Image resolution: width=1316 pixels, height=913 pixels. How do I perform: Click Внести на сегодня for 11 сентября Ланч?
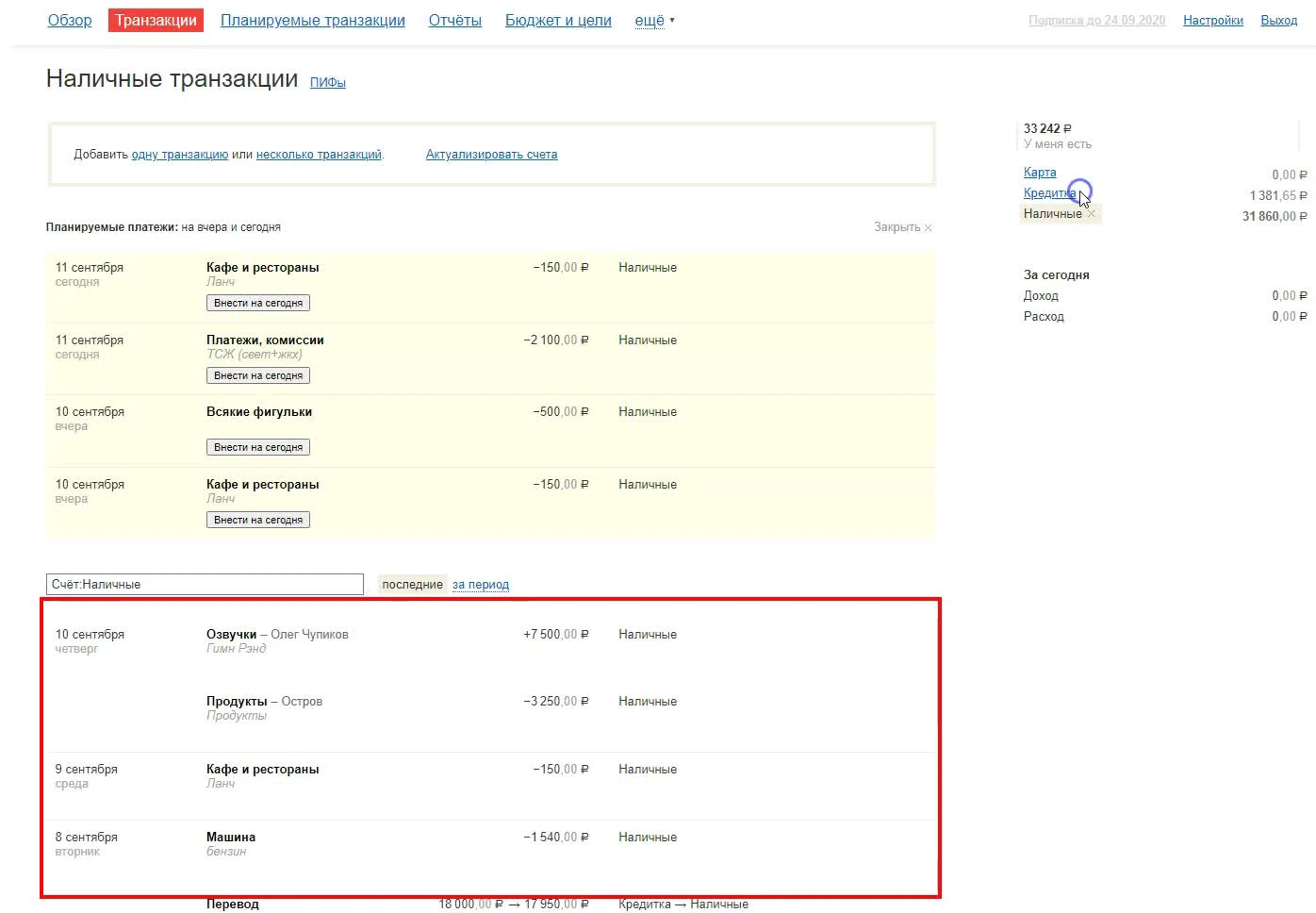tap(258, 303)
